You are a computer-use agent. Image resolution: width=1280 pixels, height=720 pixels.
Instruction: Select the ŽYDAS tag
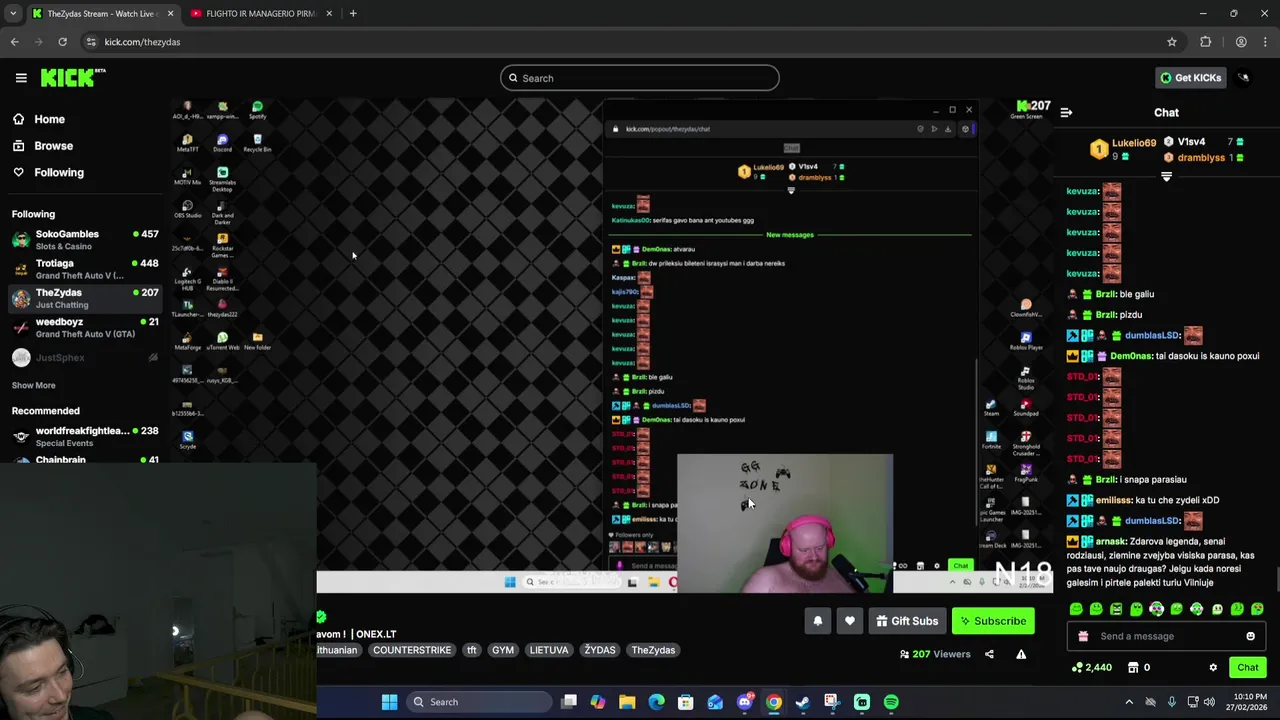(x=600, y=650)
